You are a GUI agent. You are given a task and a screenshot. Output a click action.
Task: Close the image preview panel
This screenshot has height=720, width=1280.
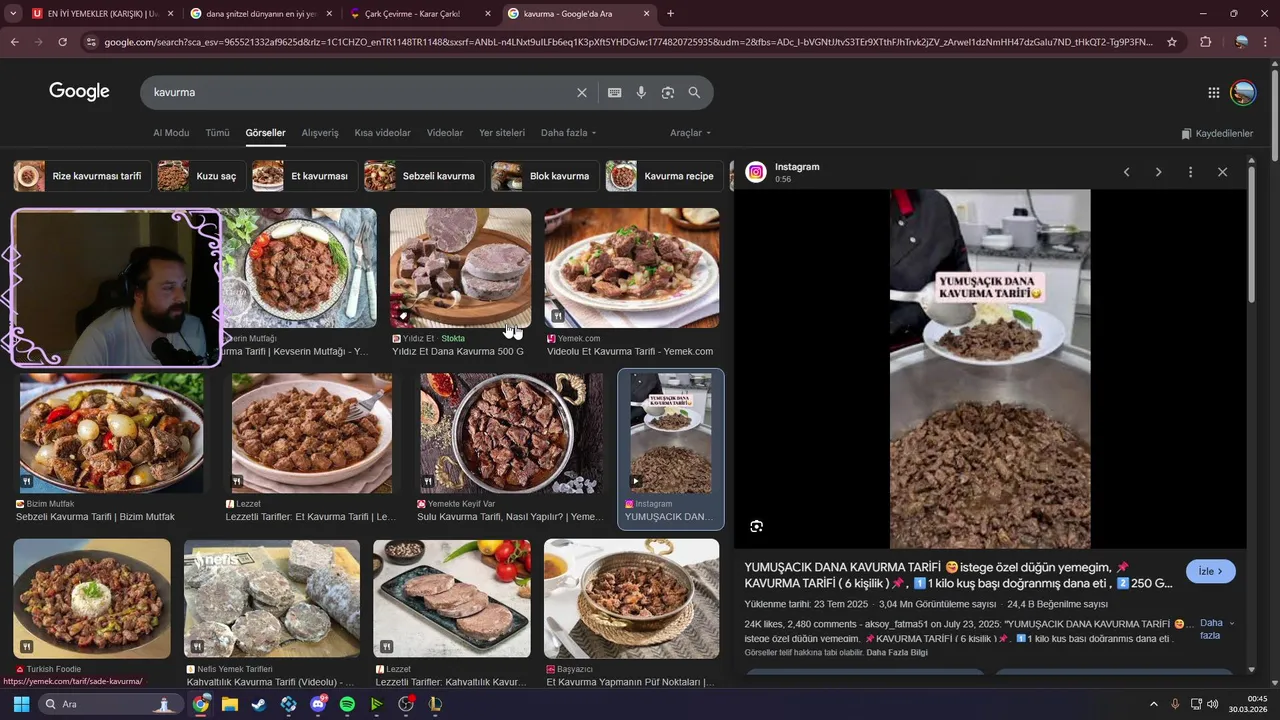coord(1222,172)
